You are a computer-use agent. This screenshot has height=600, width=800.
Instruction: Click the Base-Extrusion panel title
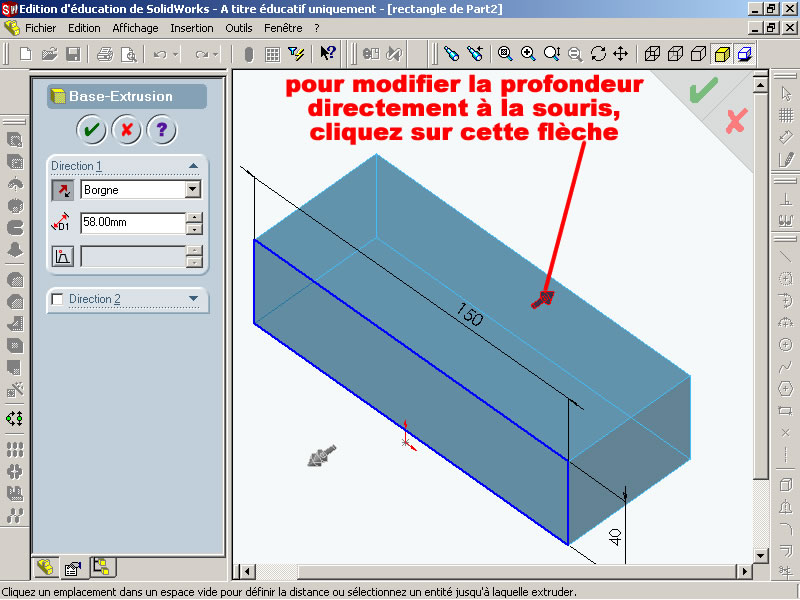click(121, 96)
